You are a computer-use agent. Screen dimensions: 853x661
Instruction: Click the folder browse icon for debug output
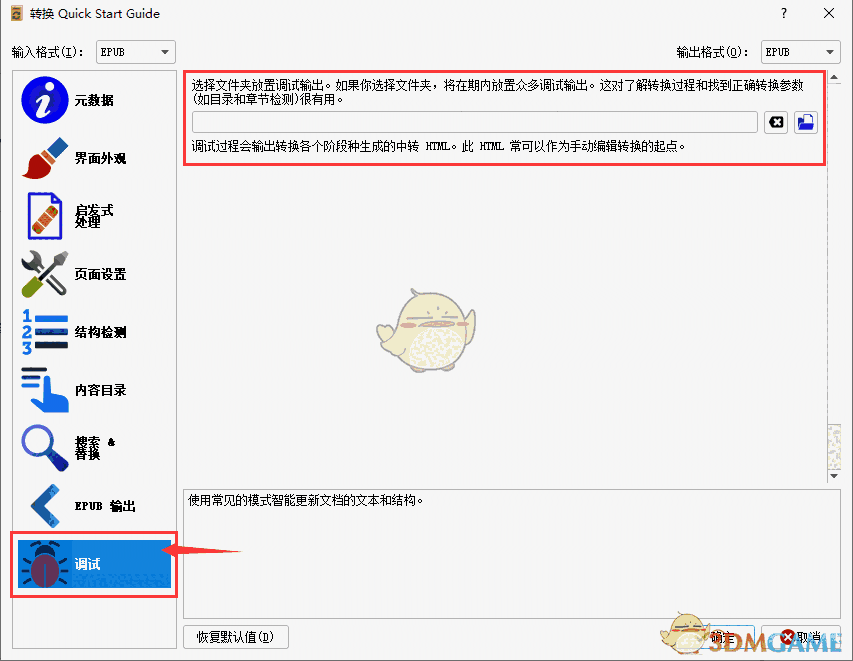(x=806, y=123)
